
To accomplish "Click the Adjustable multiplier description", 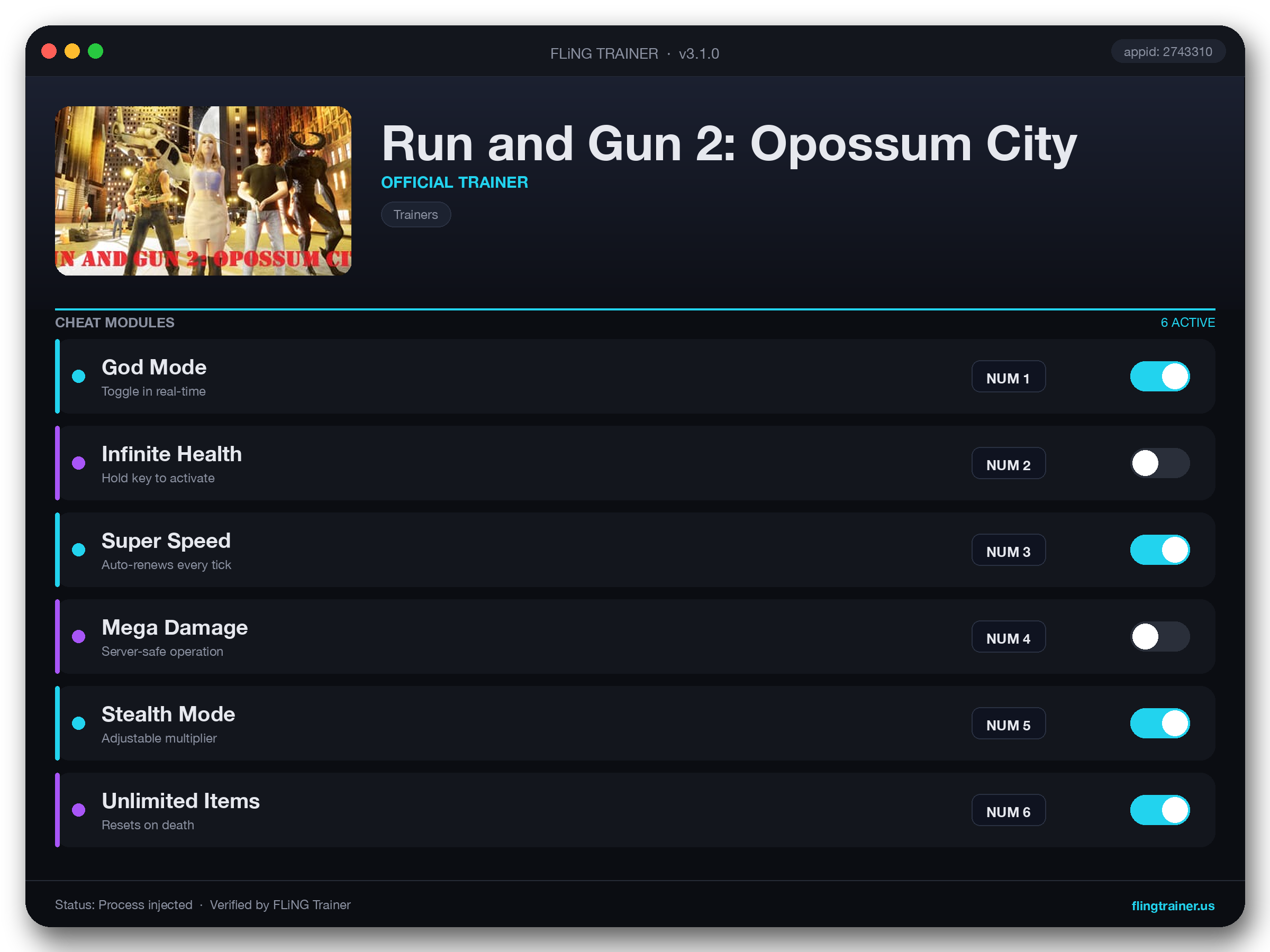I will pyautogui.click(x=159, y=738).
